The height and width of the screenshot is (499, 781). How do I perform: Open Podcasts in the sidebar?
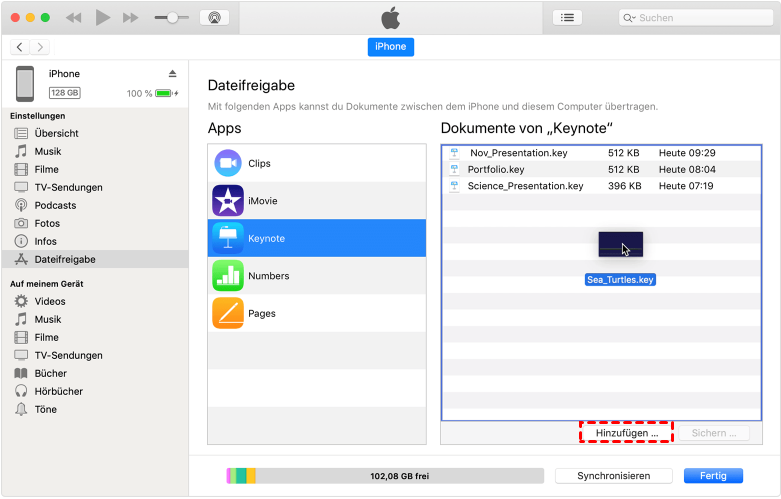click(95, 205)
